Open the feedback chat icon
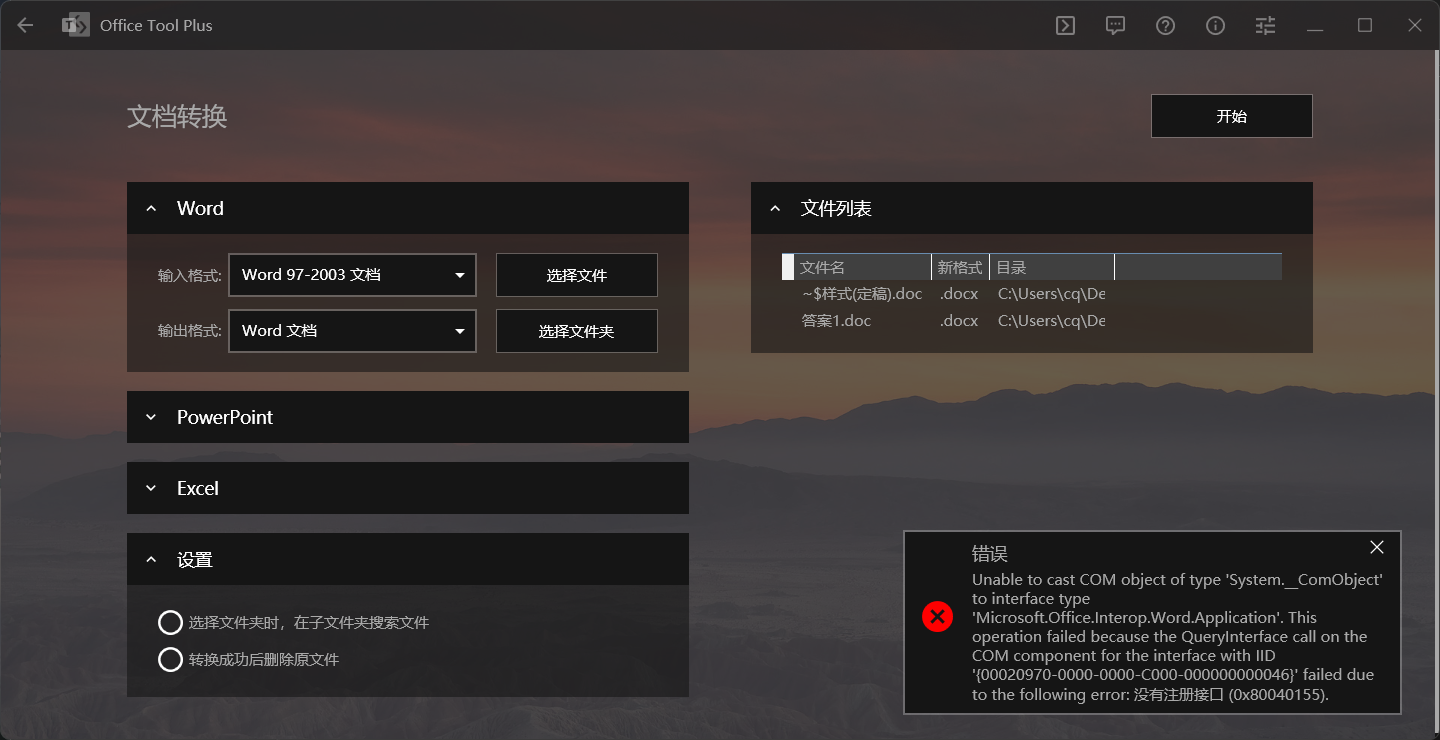 1115,26
